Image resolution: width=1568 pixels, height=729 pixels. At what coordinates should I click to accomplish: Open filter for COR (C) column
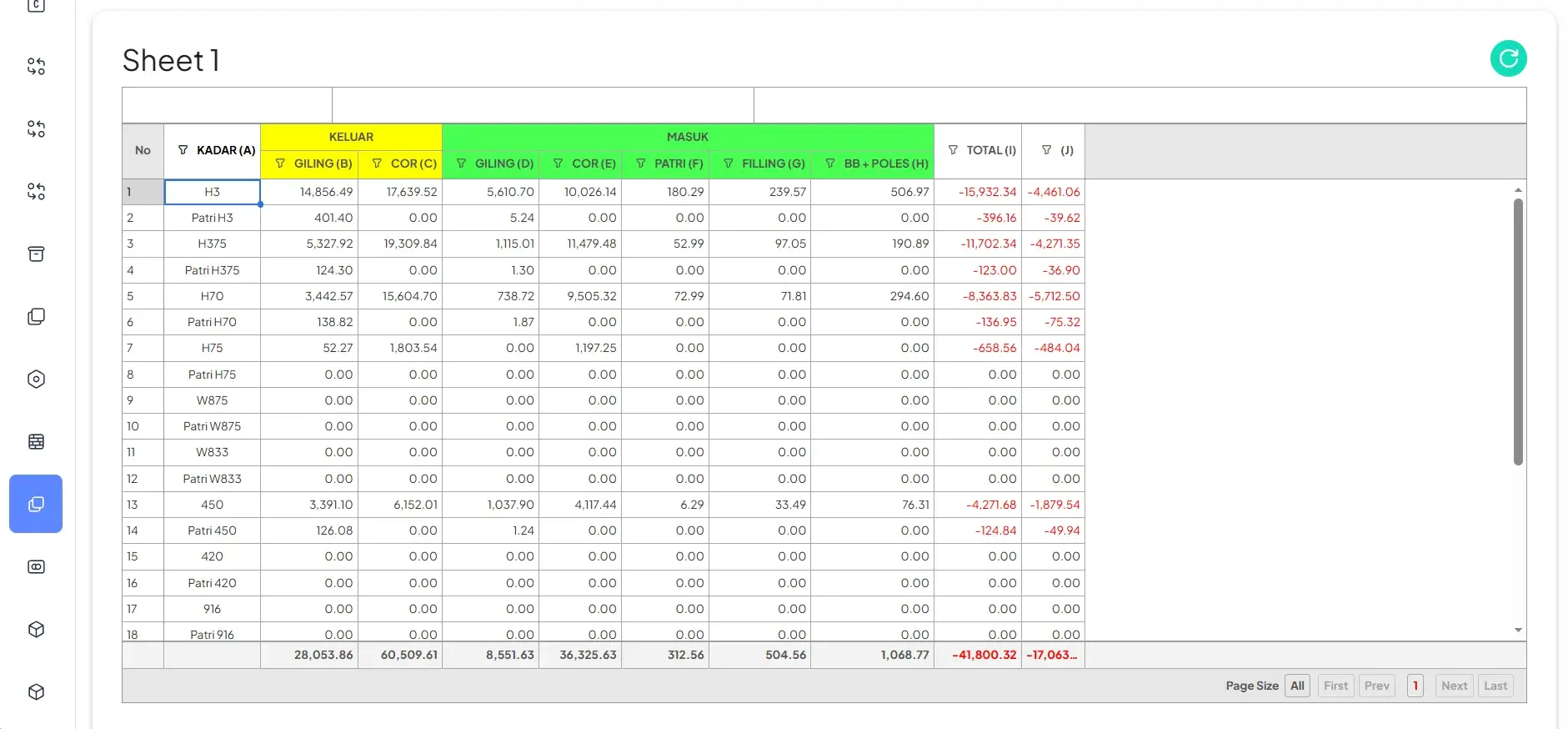coord(377,163)
